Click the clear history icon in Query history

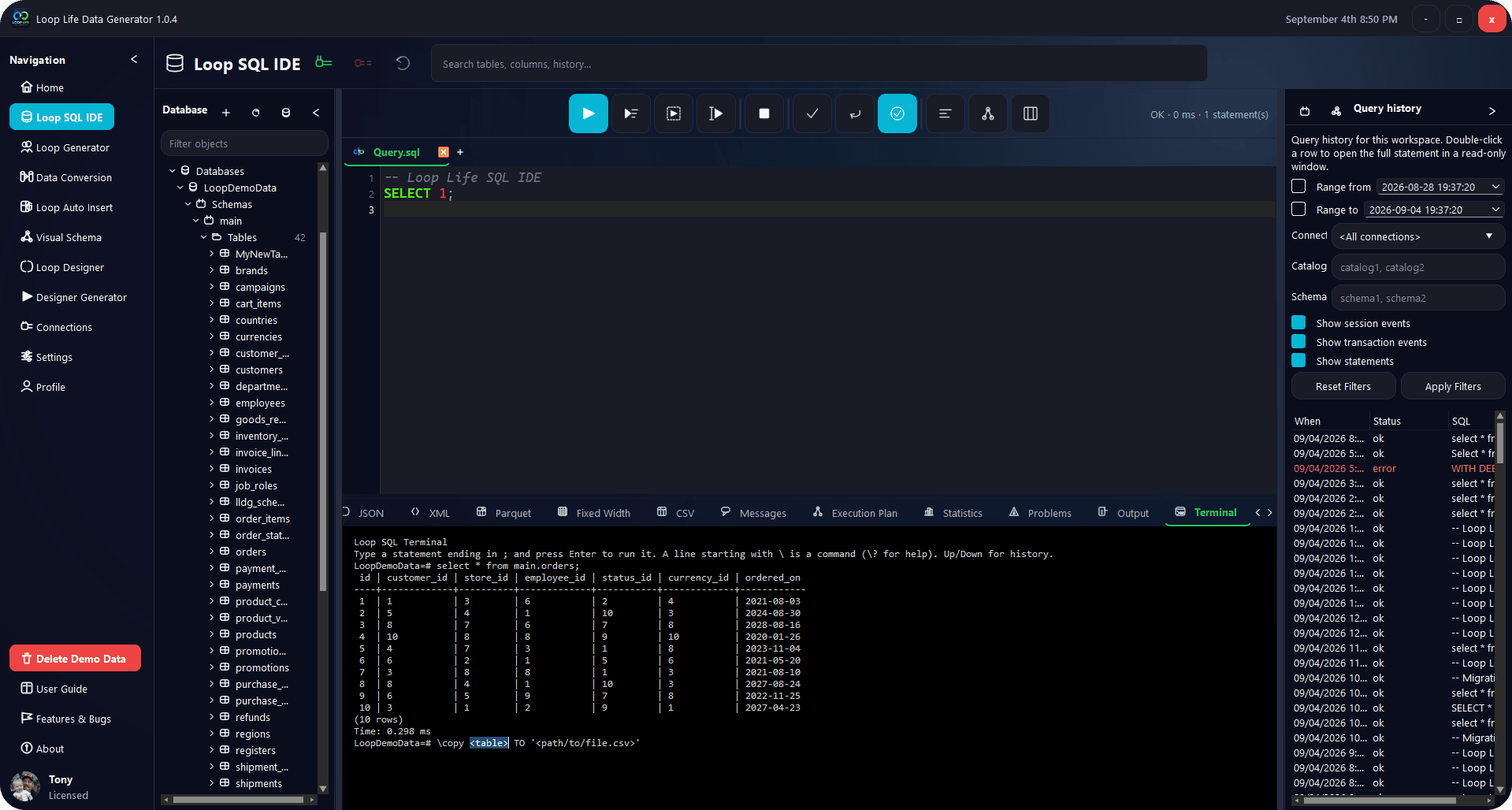pos(1305,111)
